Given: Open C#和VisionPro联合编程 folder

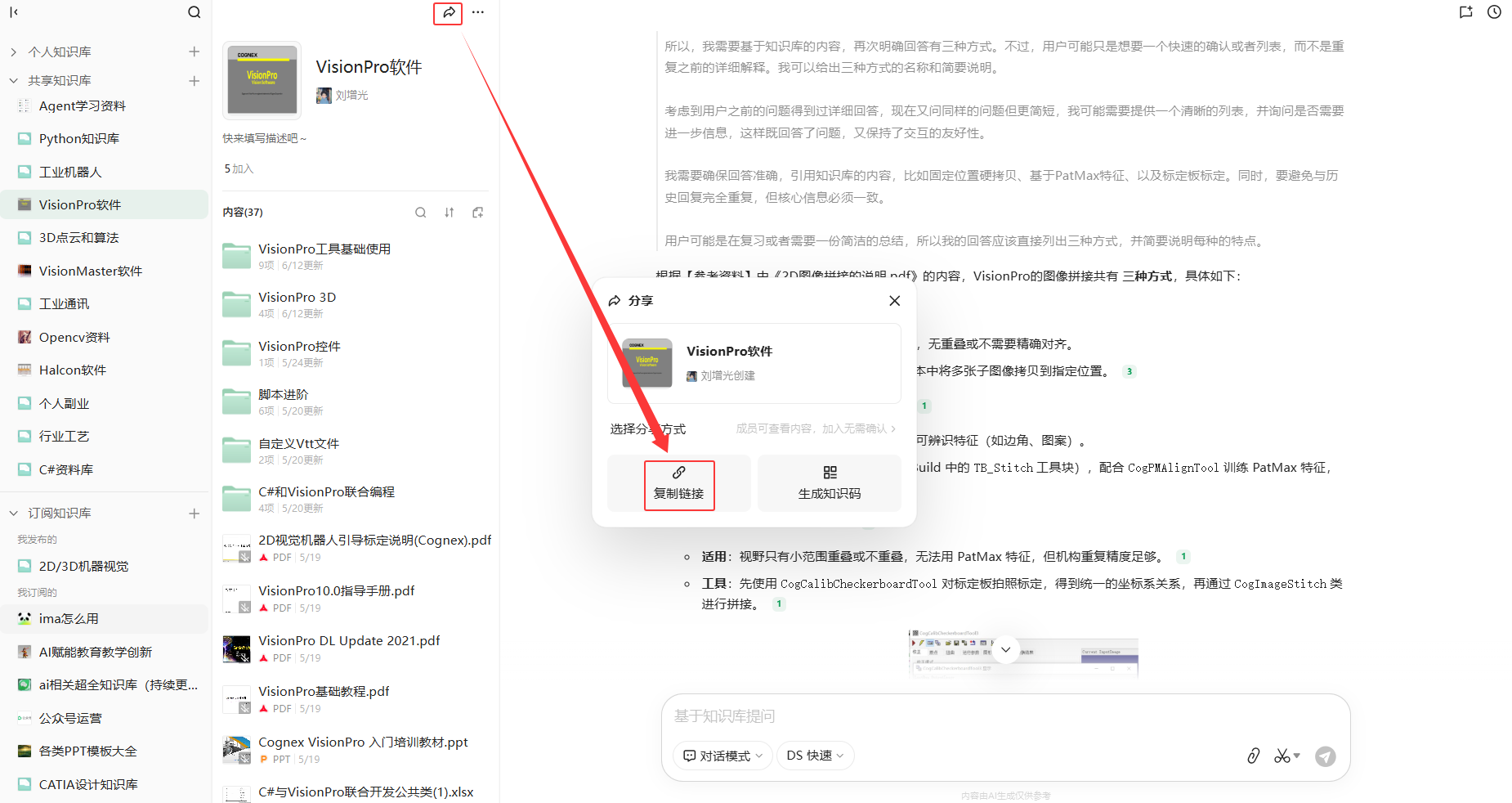Looking at the screenshot, I should tap(356, 499).
